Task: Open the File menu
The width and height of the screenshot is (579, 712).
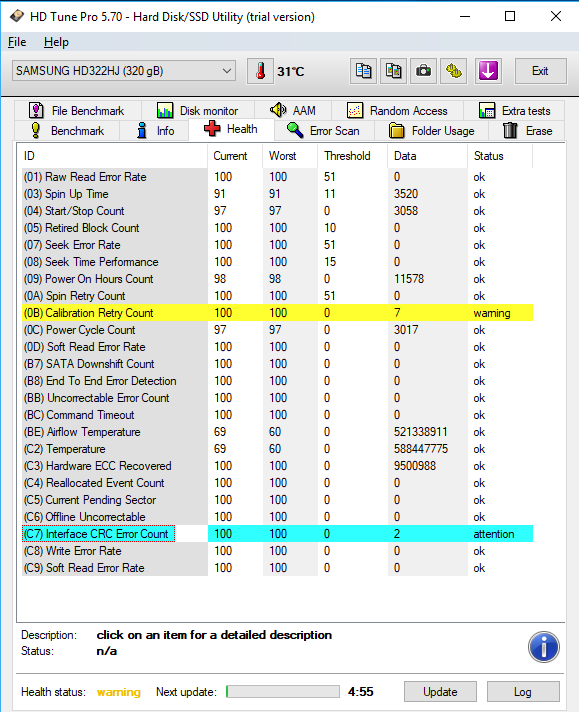Action: click(17, 42)
